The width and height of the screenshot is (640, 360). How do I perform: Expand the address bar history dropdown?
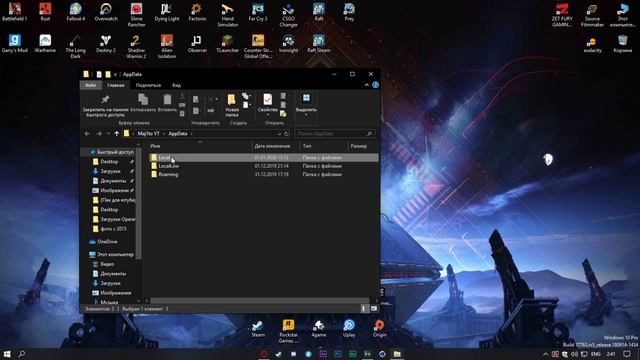pos(279,133)
